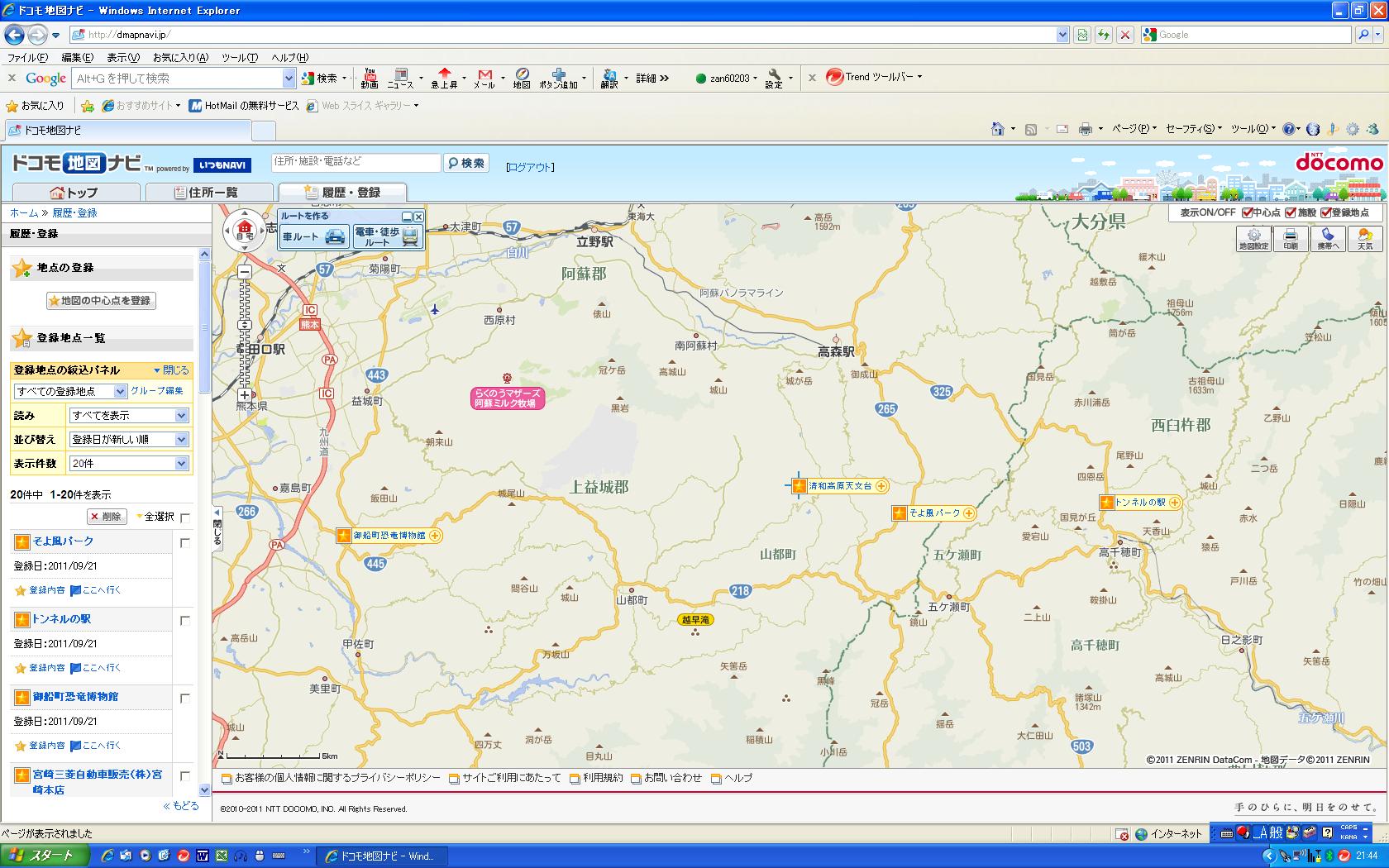Zoom in with the map plus button
Image resolution: width=1389 pixels, height=868 pixels.
click(245, 395)
